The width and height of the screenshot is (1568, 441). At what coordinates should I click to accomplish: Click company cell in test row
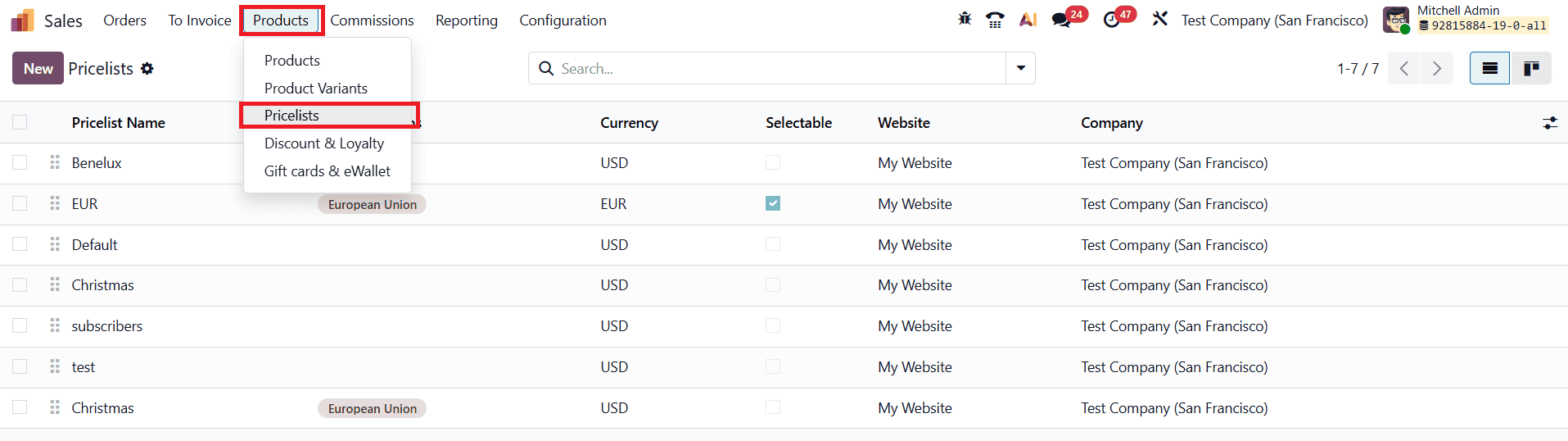pyautogui.click(x=1174, y=367)
